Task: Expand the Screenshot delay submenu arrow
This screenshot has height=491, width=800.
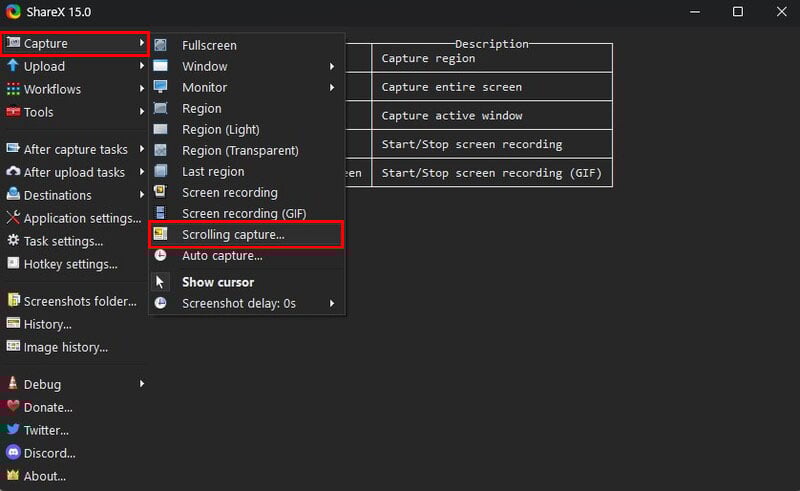Action: tap(332, 303)
